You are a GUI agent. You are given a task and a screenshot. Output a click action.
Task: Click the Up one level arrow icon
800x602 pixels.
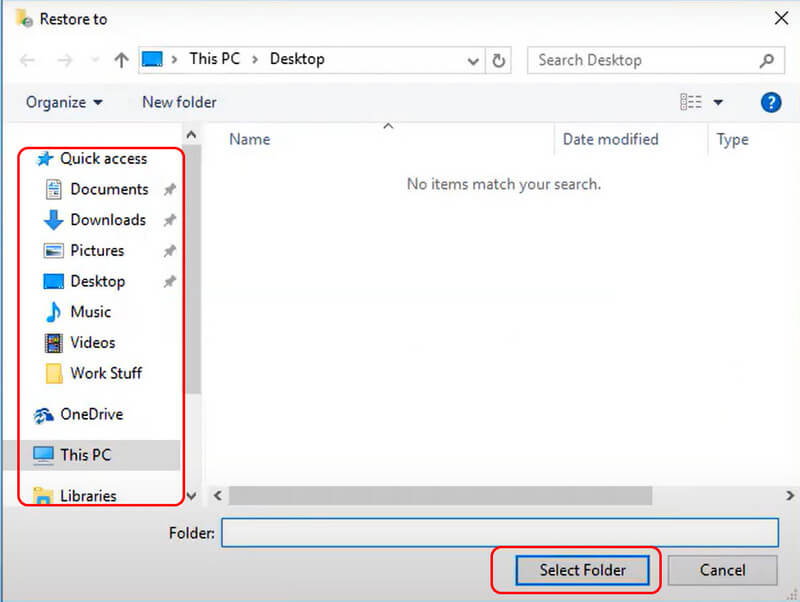point(121,60)
